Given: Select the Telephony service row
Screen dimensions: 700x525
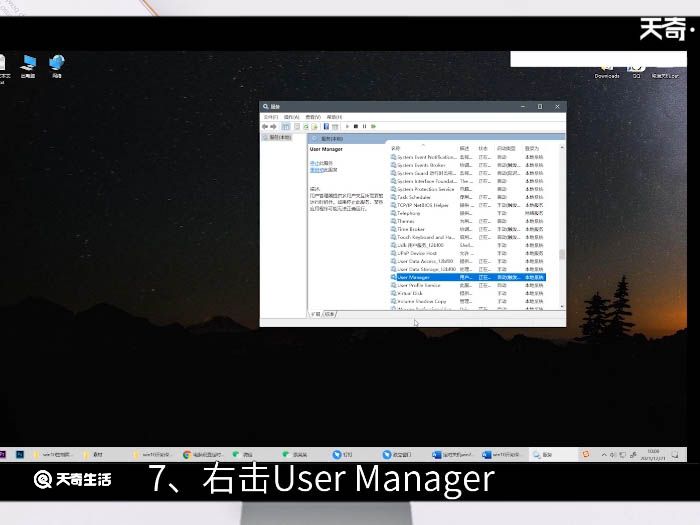Looking at the screenshot, I should pos(467,213).
